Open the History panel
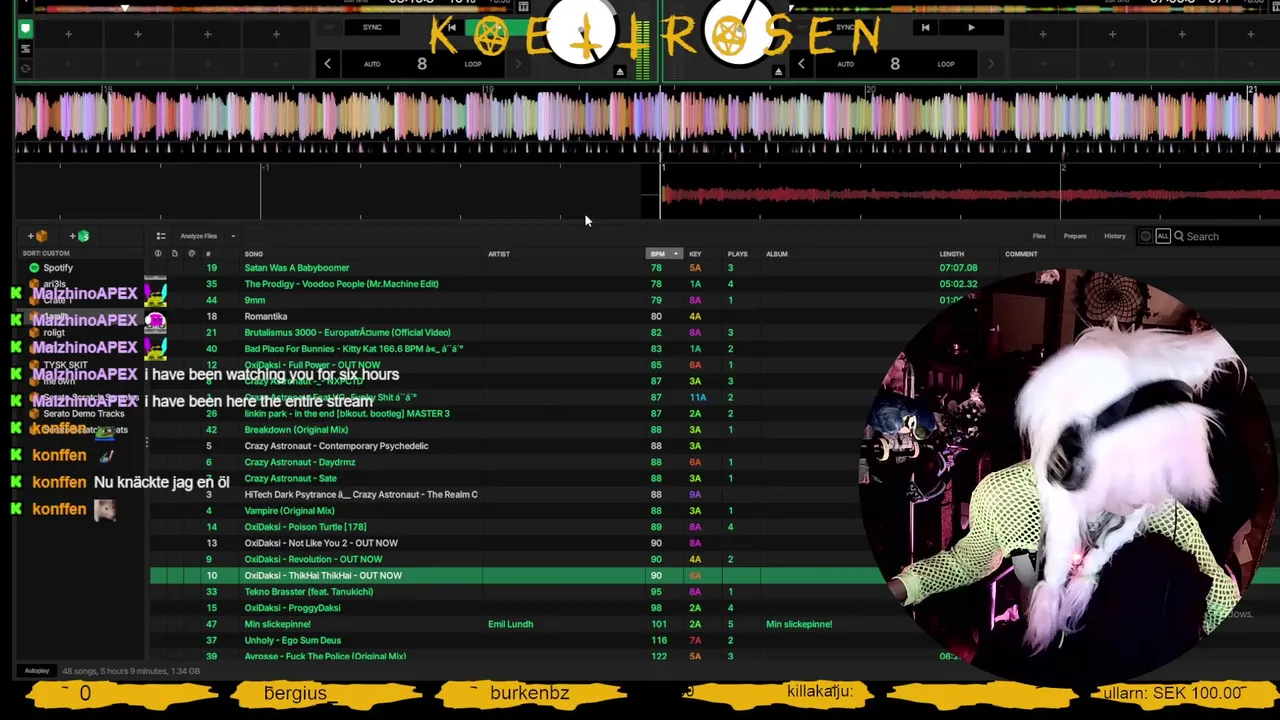 (x=1115, y=236)
